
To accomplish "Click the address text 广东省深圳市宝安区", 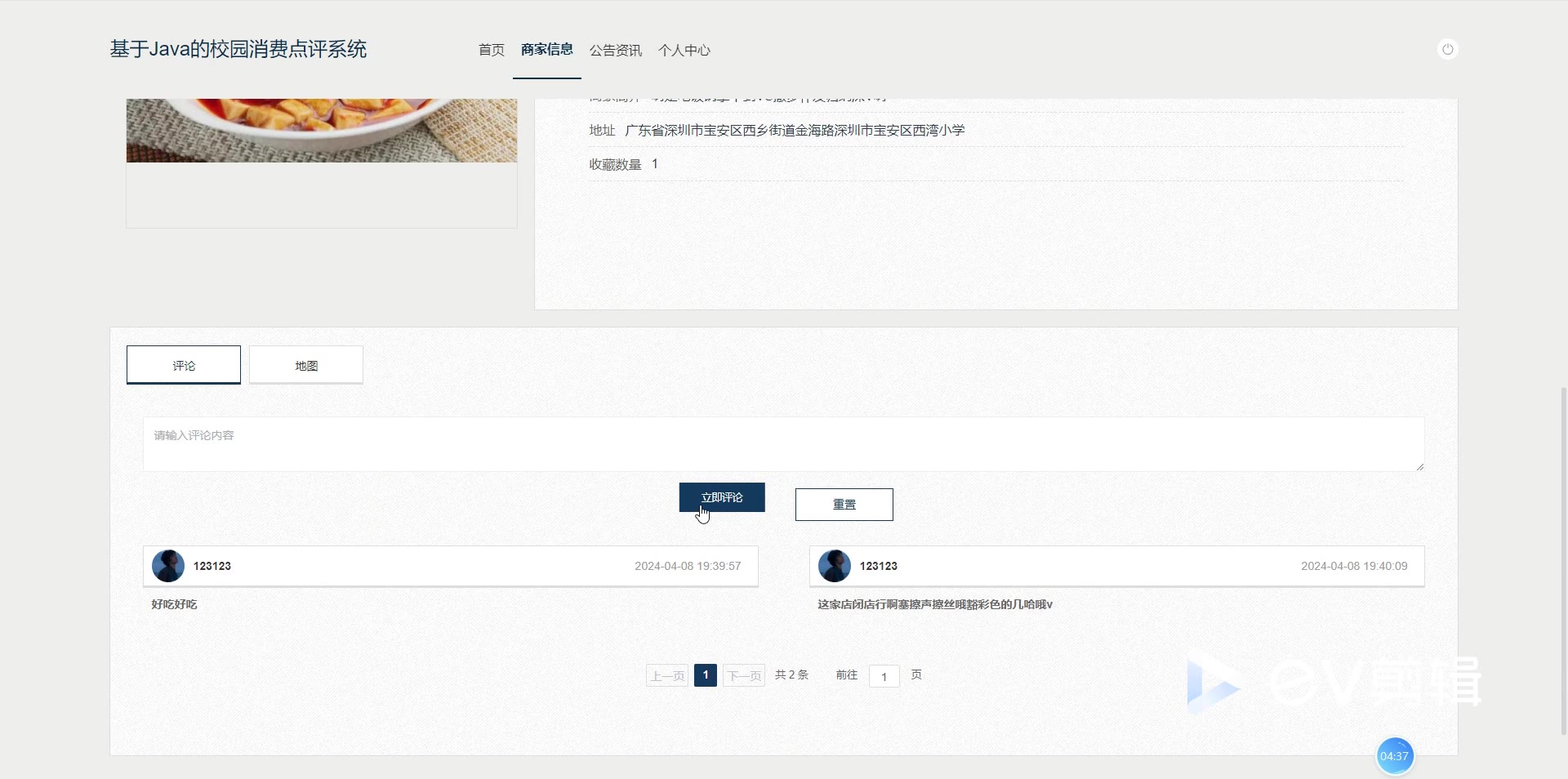I will pos(795,130).
